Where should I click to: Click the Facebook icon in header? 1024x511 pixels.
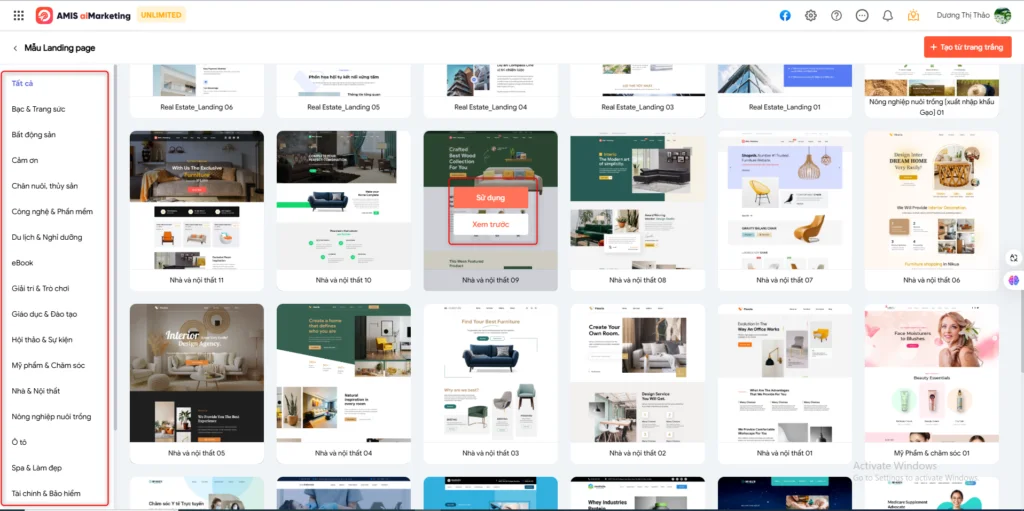point(785,16)
